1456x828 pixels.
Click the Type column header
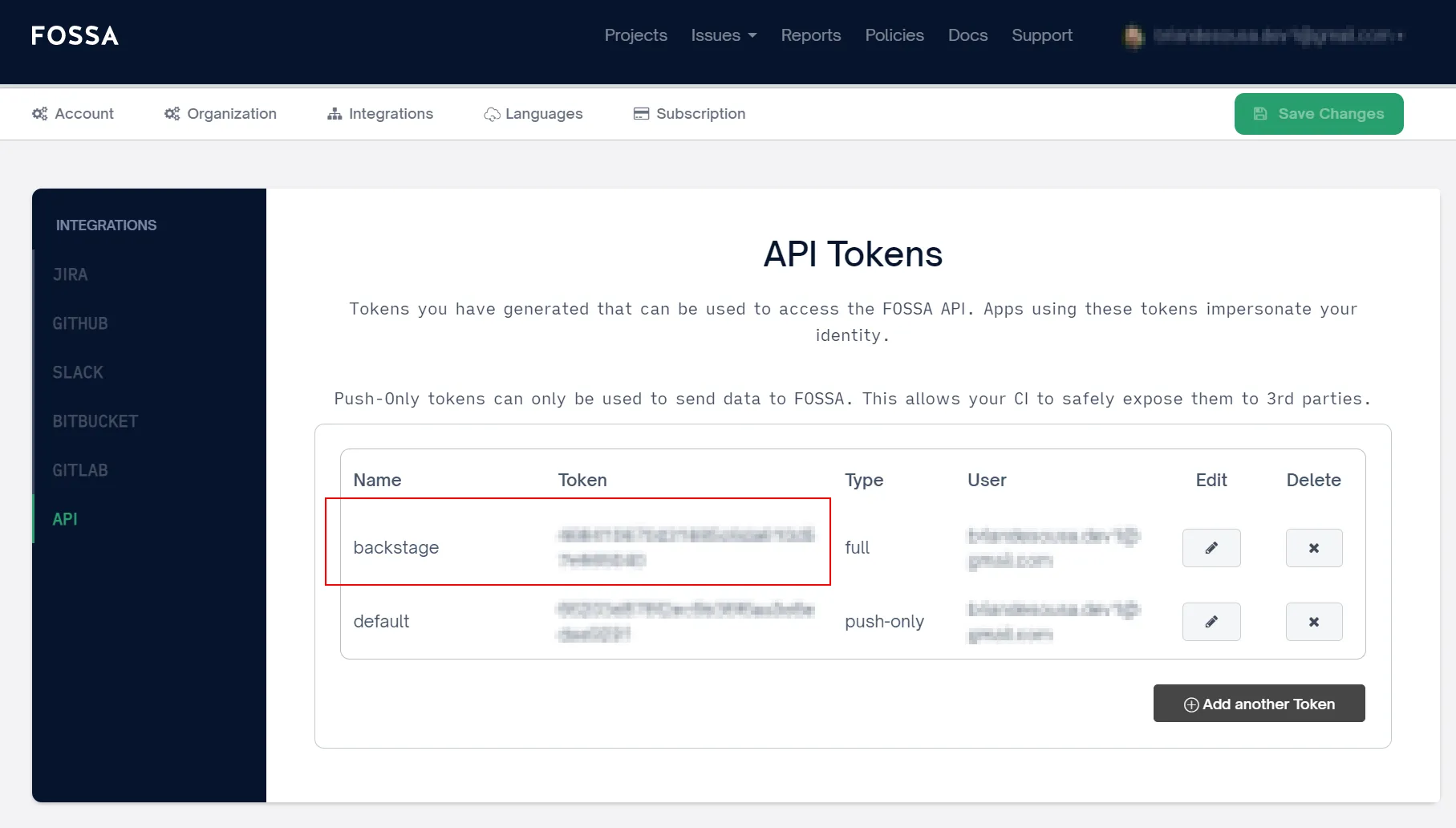(864, 480)
